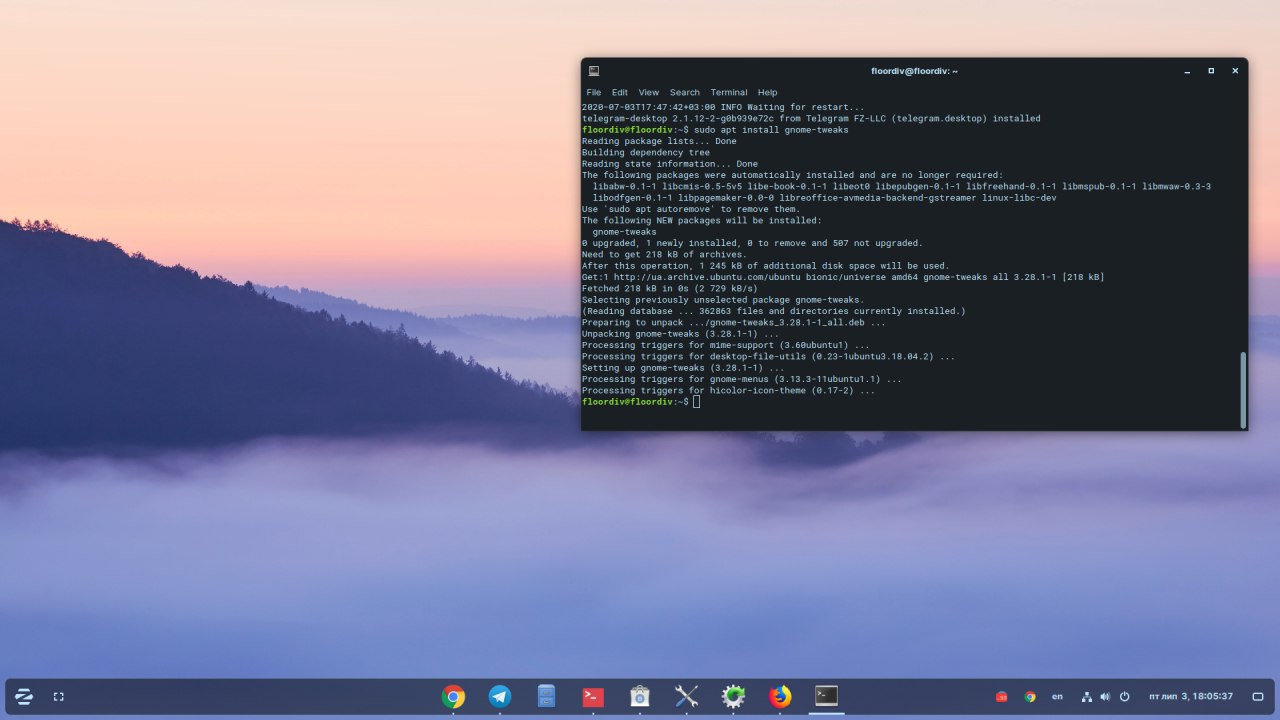Click 'Setting up gnome-tweaks (3.28.1-1)' line
This screenshot has height=720, width=1280.
tap(683, 368)
